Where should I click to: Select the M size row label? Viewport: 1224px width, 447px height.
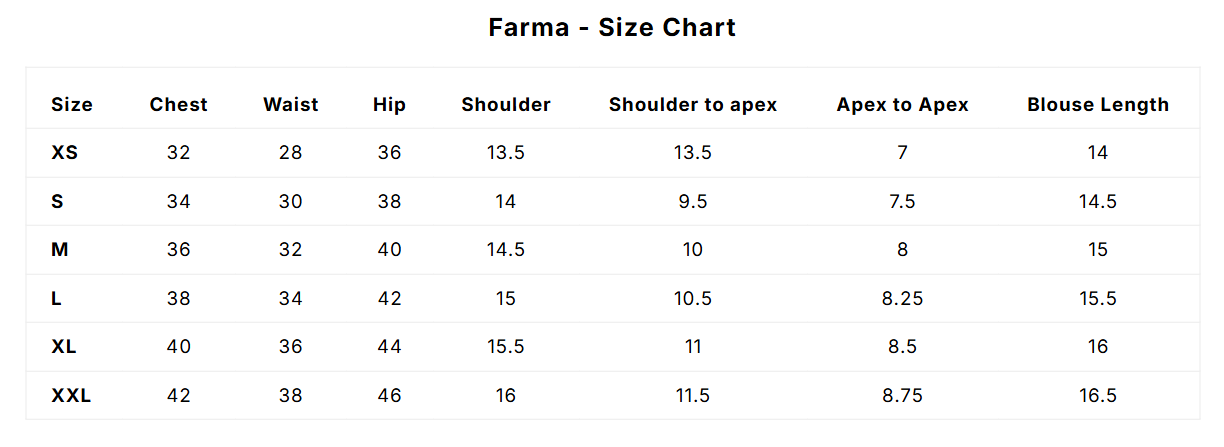click(60, 250)
